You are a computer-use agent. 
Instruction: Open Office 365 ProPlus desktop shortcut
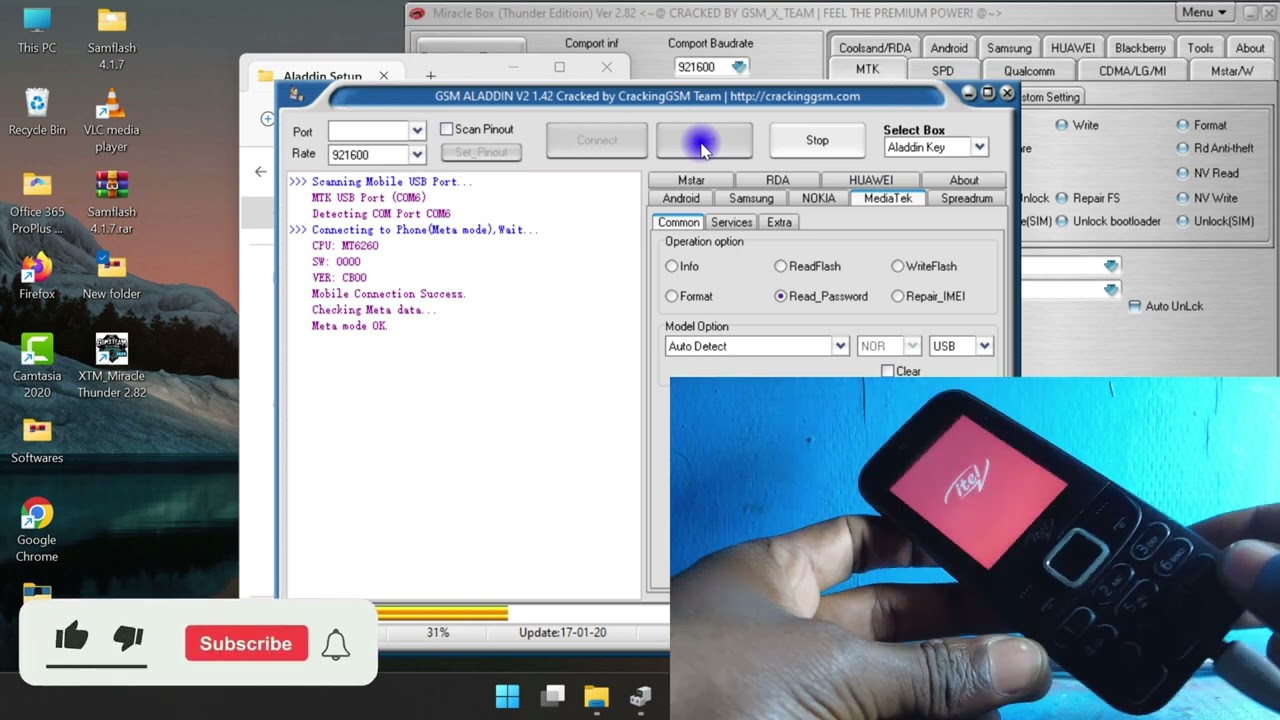click(x=37, y=203)
